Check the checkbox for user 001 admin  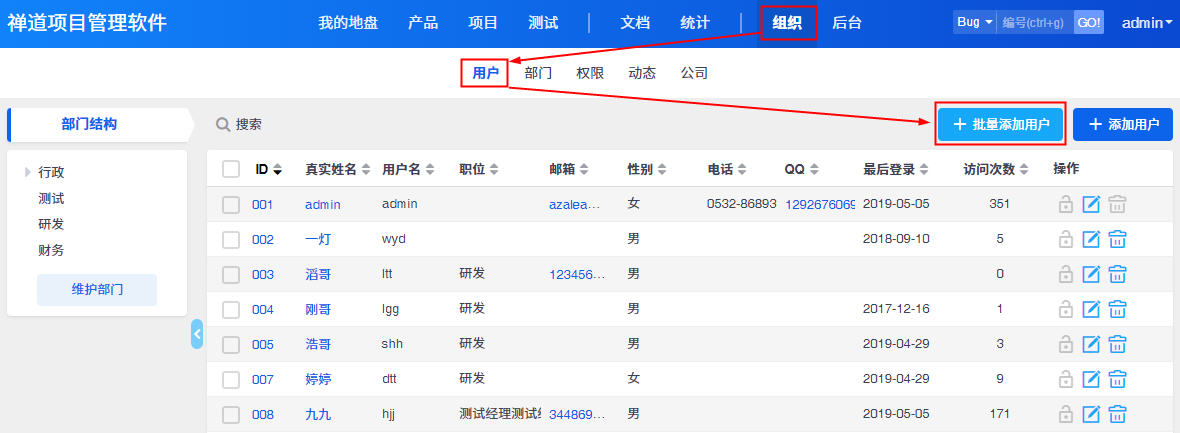231,205
